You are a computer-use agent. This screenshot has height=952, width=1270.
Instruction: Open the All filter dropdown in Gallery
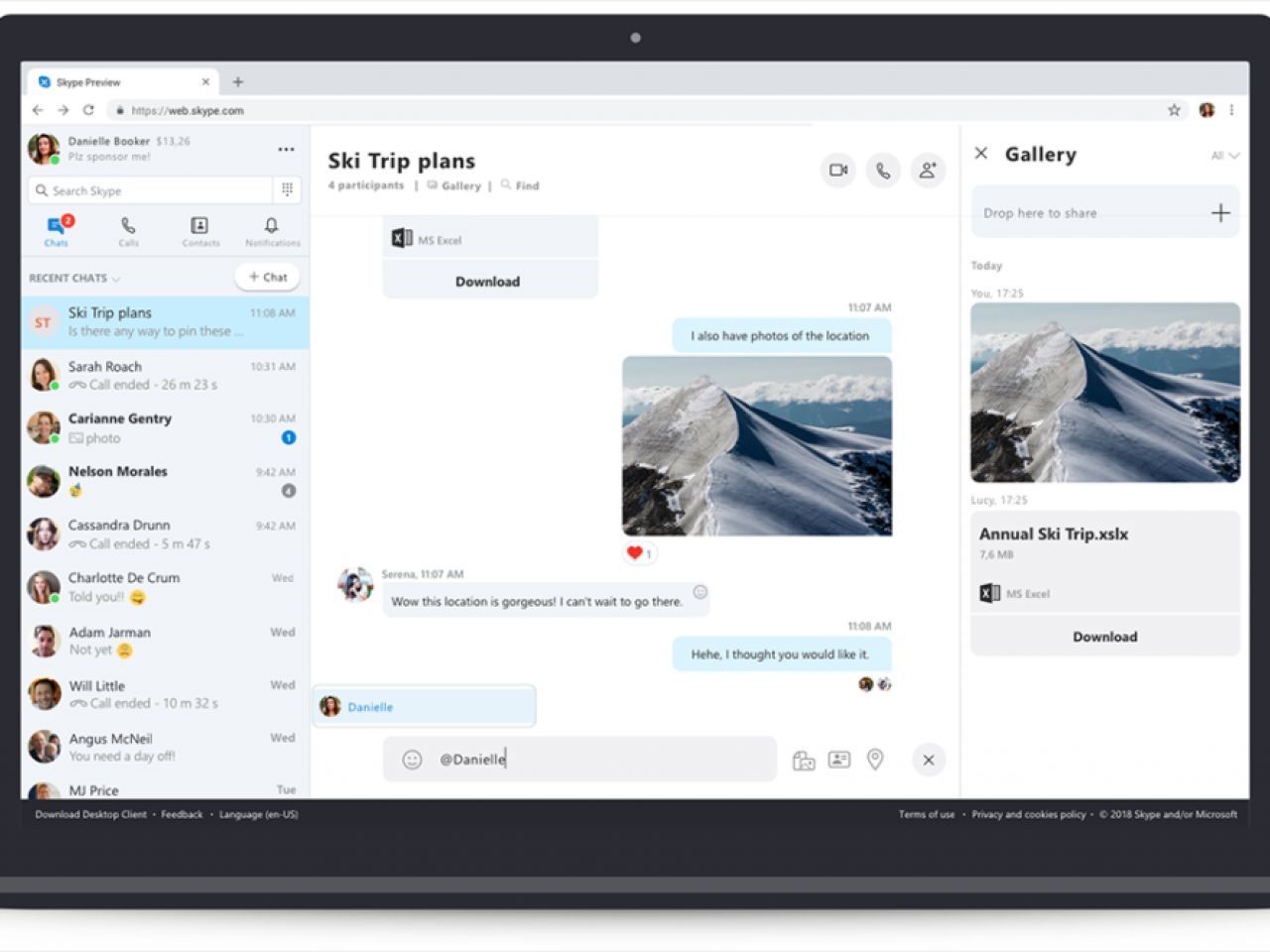pyautogui.click(x=1225, y=156)
